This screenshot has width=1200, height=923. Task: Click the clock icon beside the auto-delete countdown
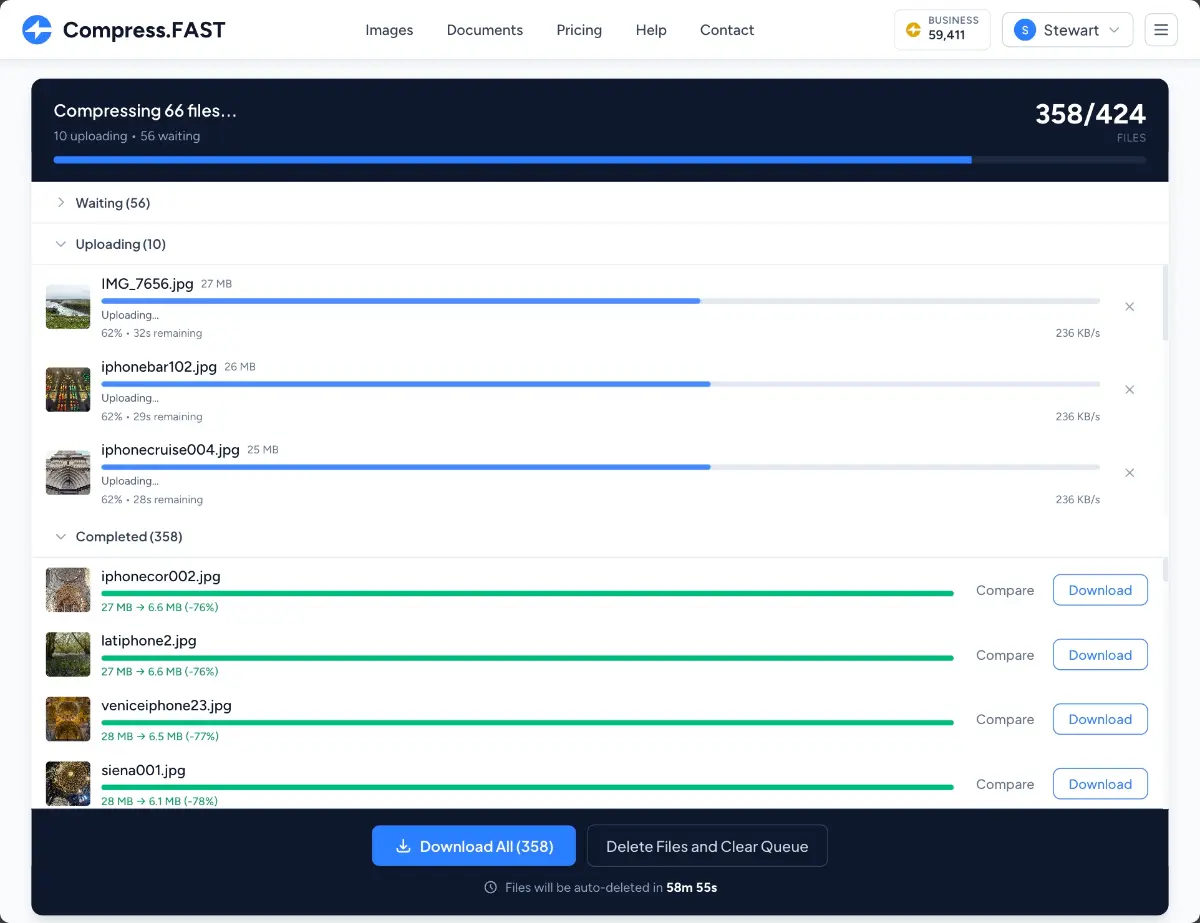[x=490, y=887]
